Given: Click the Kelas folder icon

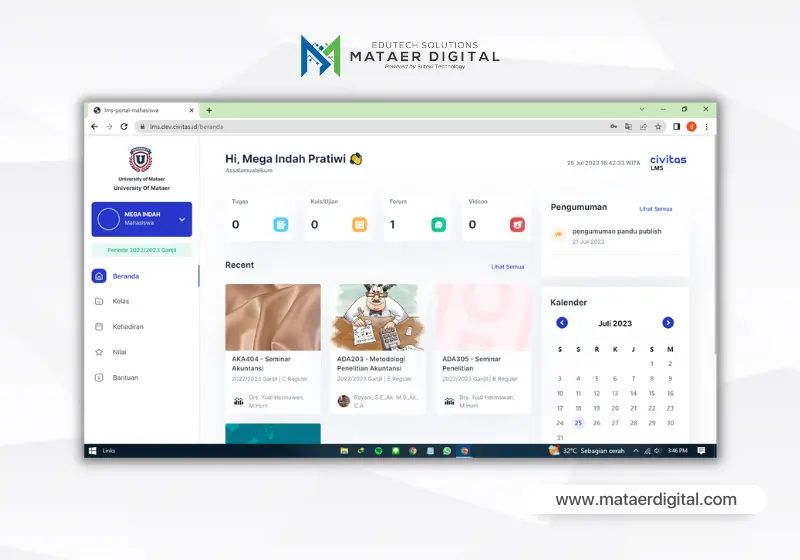Looking at the screenshot, I should click(99, 301).
